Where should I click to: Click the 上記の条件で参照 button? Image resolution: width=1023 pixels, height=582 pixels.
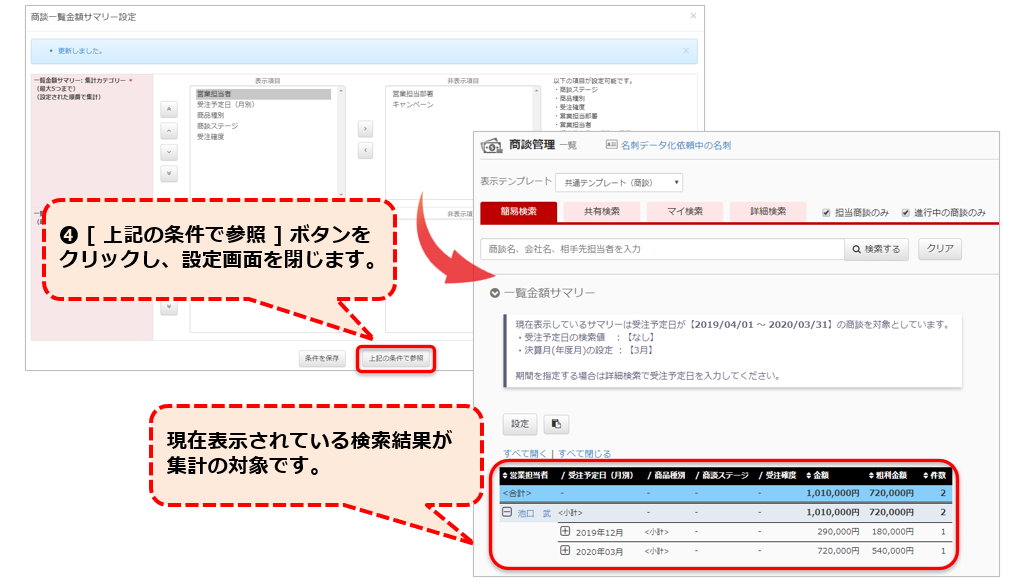[395, 358]
